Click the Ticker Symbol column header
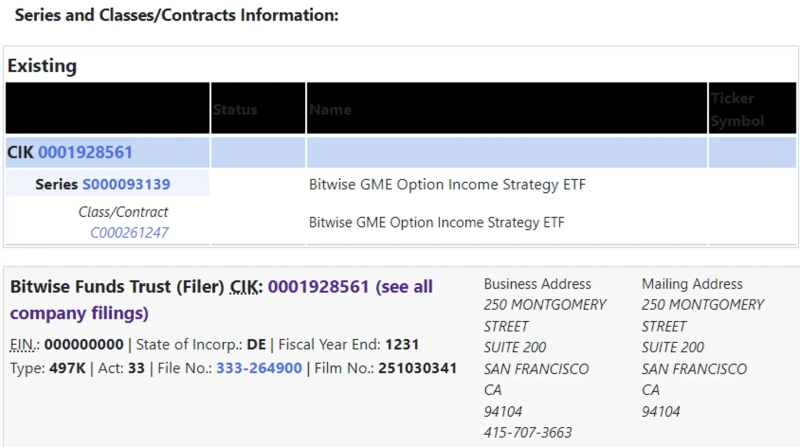 pos(738,109)
